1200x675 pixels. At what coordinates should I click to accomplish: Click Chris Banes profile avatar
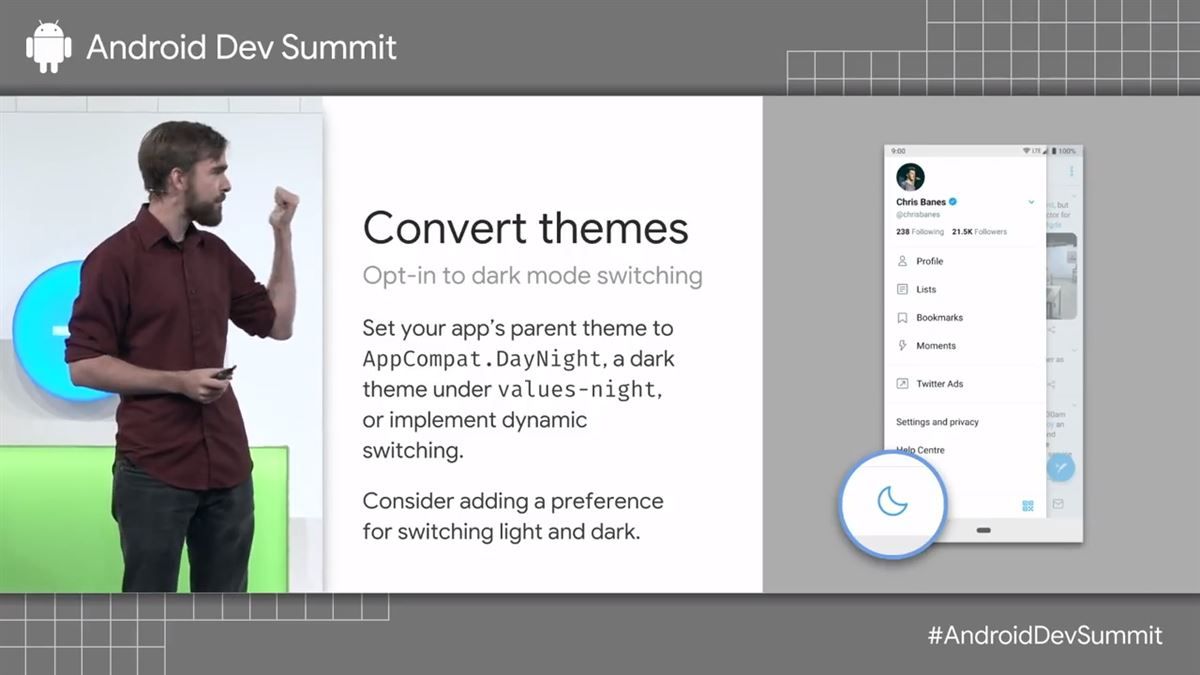tap(910, 177)
